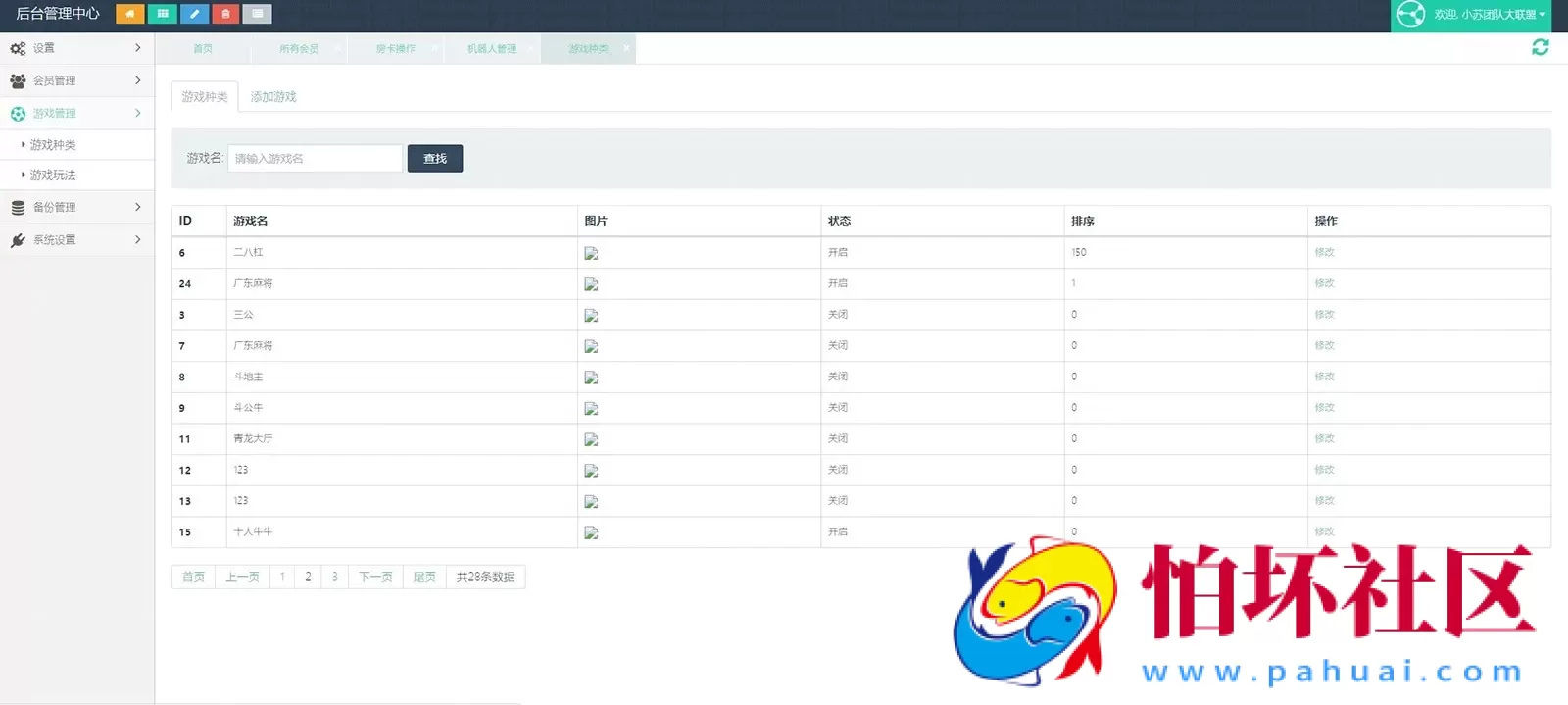Expand the 备份管理 sidebar section
This screenshot has width=1568, height=705.
coord(76,207)
